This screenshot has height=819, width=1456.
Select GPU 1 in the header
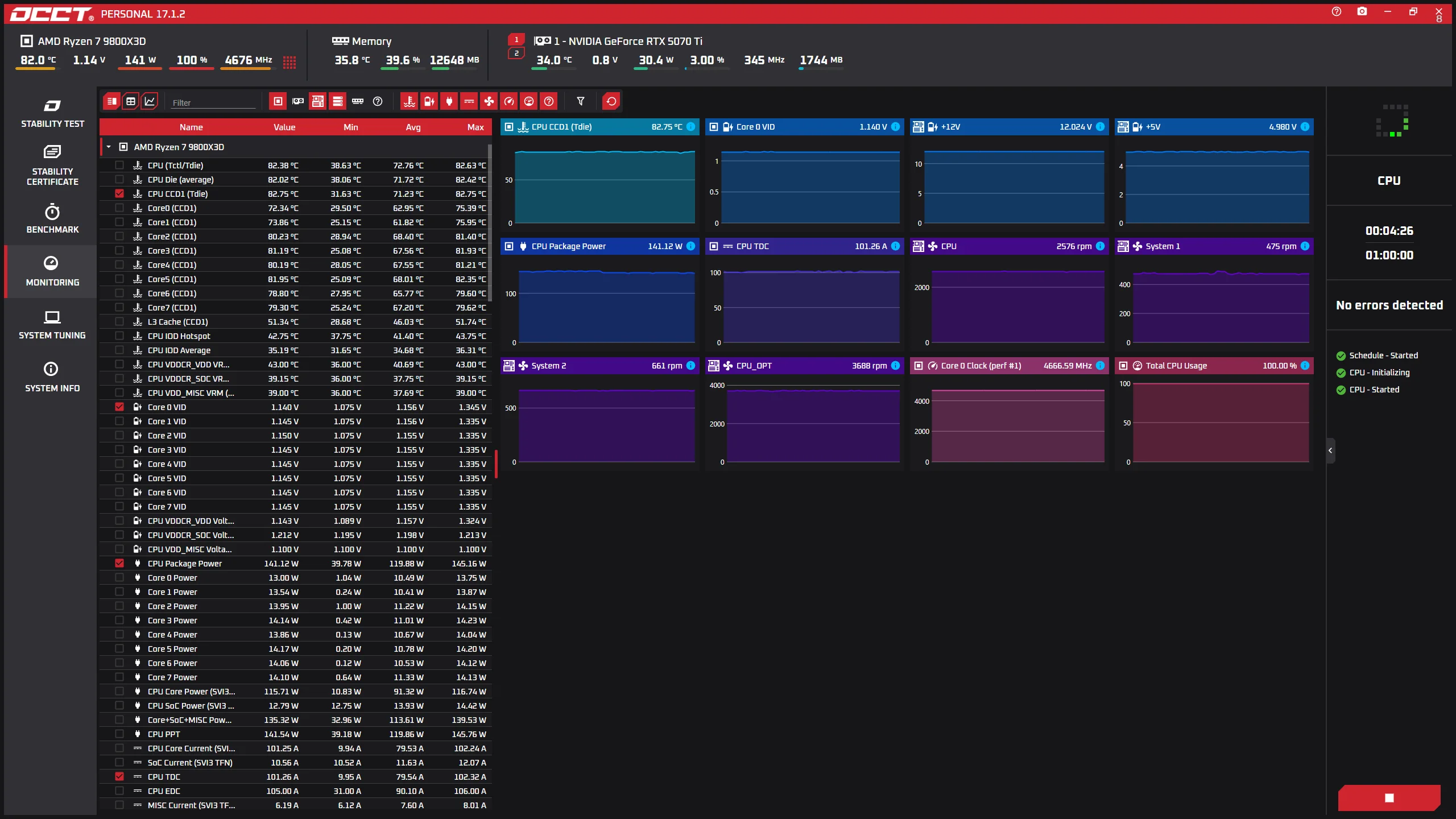pyautogui.click(x=516, y=40)
